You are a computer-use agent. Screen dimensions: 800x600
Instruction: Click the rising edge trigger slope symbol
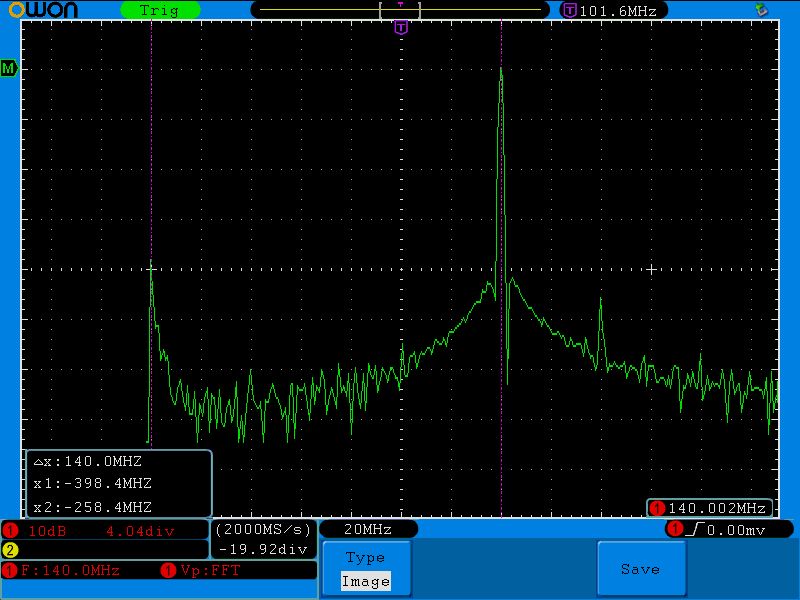[694, 530]
